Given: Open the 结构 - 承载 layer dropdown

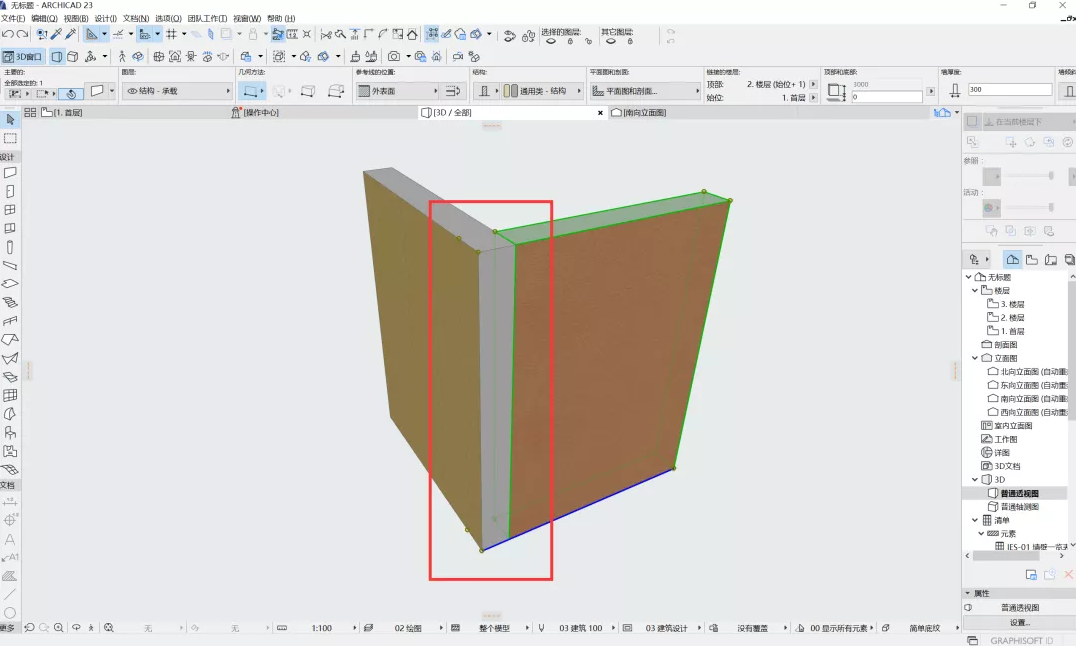Looking at the screenshot, I should coord(177,91).
